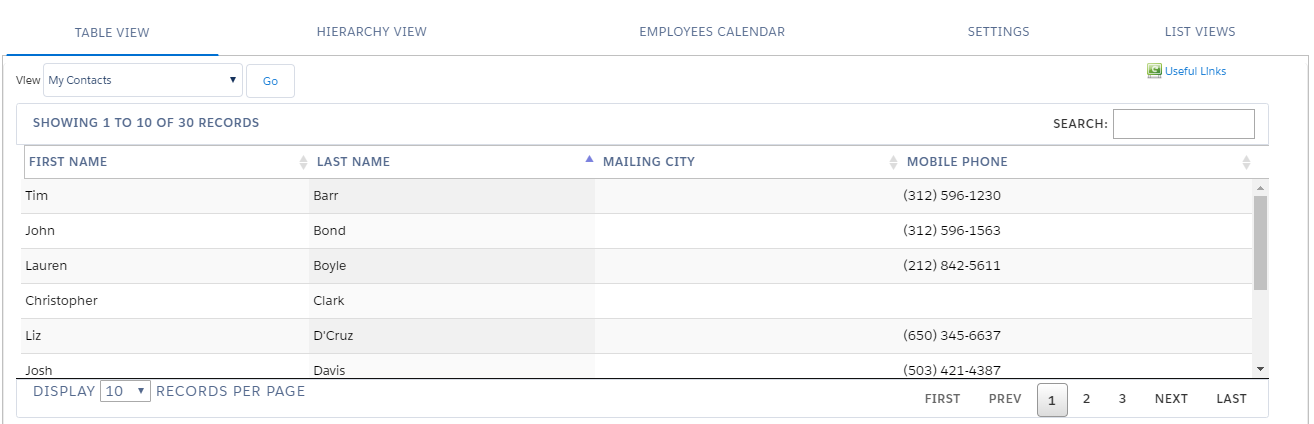
Task: Click the Useful Links icon
Action: pyautogui.click(x=1154, y=71)
